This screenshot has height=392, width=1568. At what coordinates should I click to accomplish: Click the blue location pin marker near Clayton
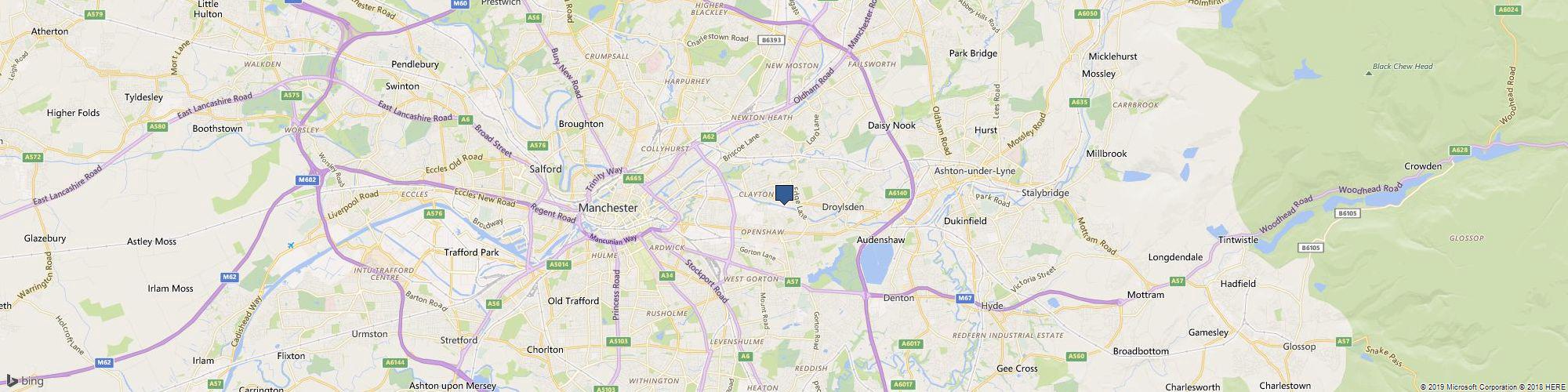(784, 194)
